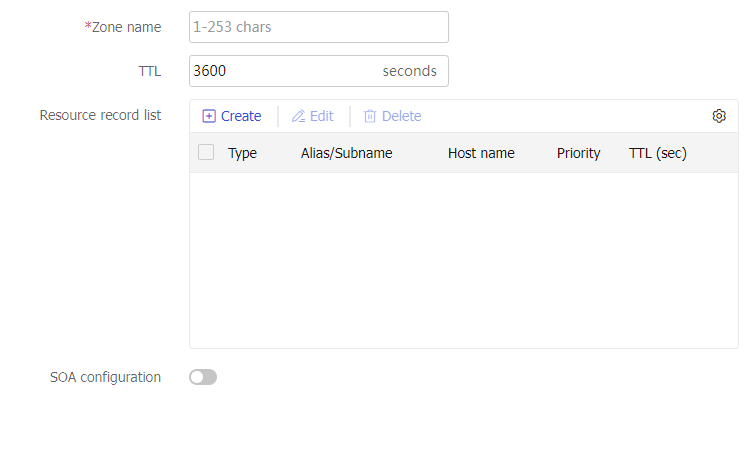The image size is (752, 449).
Task: Click the Delete button text
Action: tap(401, 116)
